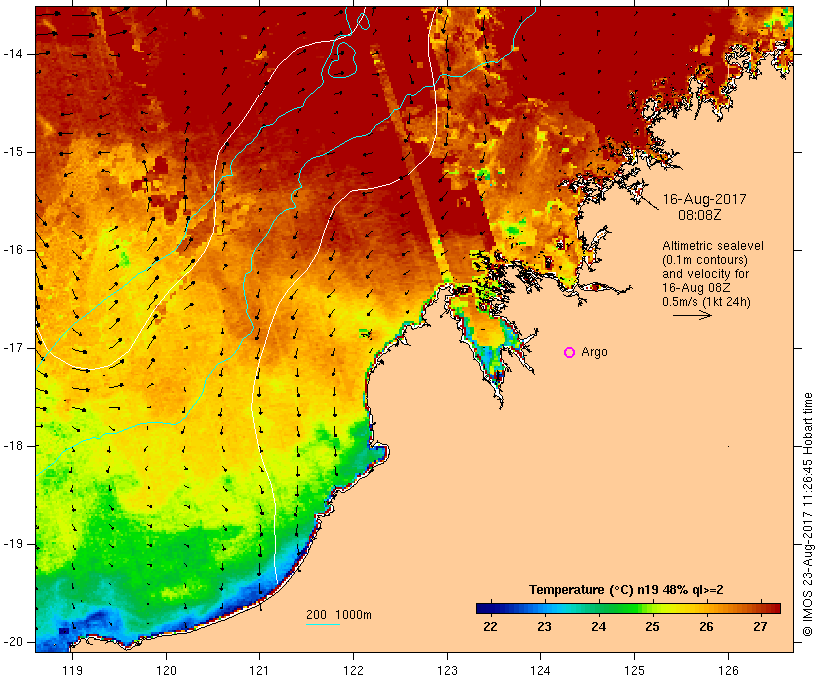Viewport: 820px width, 680px height.
Task: Click the longitude label '125'
Action: pos(634,670)
